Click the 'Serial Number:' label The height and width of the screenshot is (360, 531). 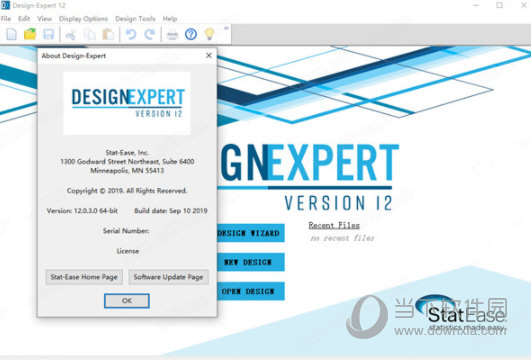(x=126, y=231)
